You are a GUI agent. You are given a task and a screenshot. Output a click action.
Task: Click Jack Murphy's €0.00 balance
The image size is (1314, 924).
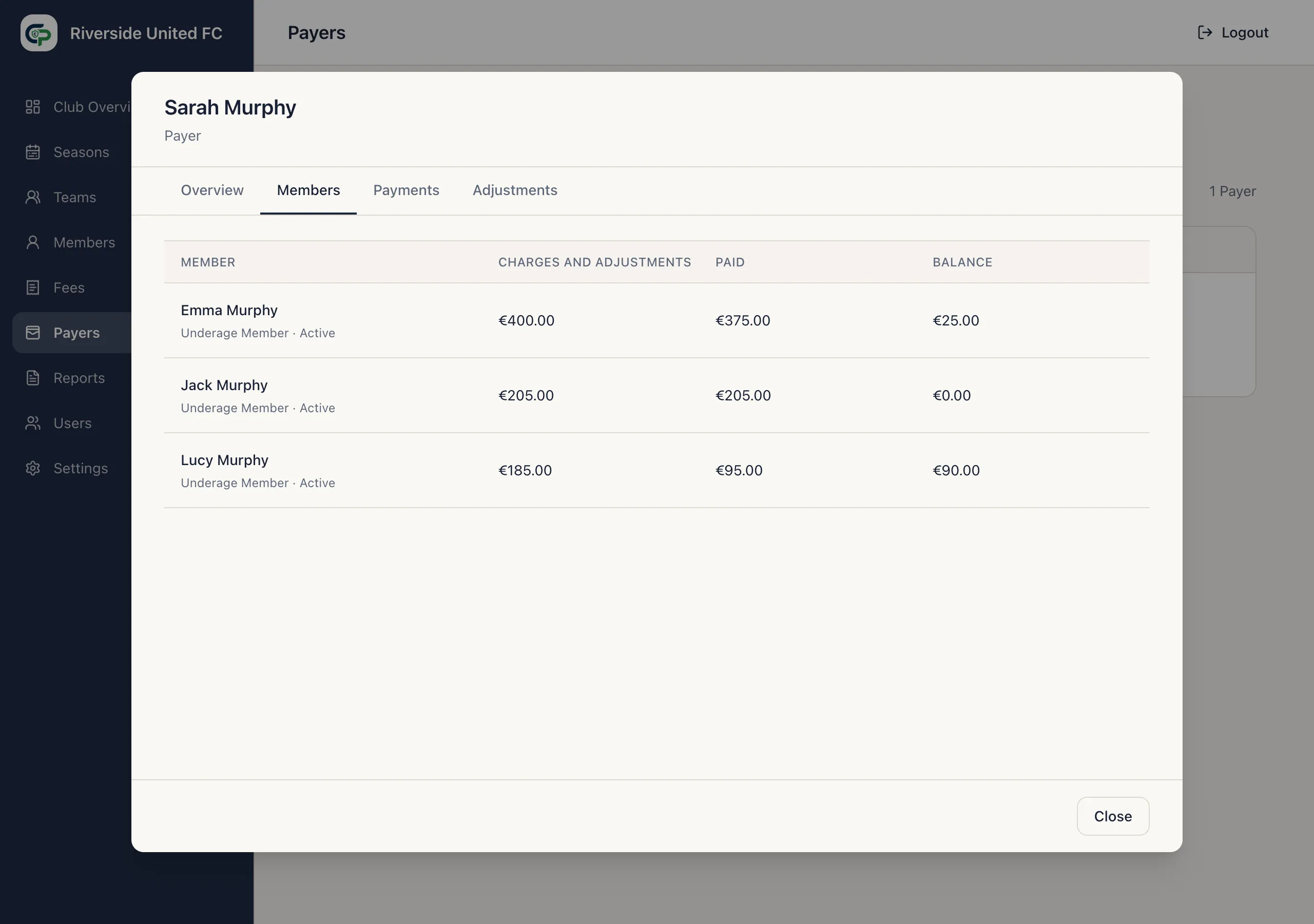click(x=952, y=396)
